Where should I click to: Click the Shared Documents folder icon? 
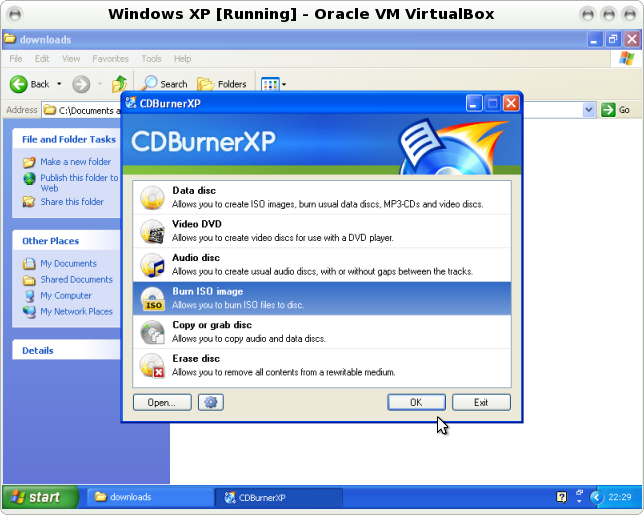pos(29,280)
